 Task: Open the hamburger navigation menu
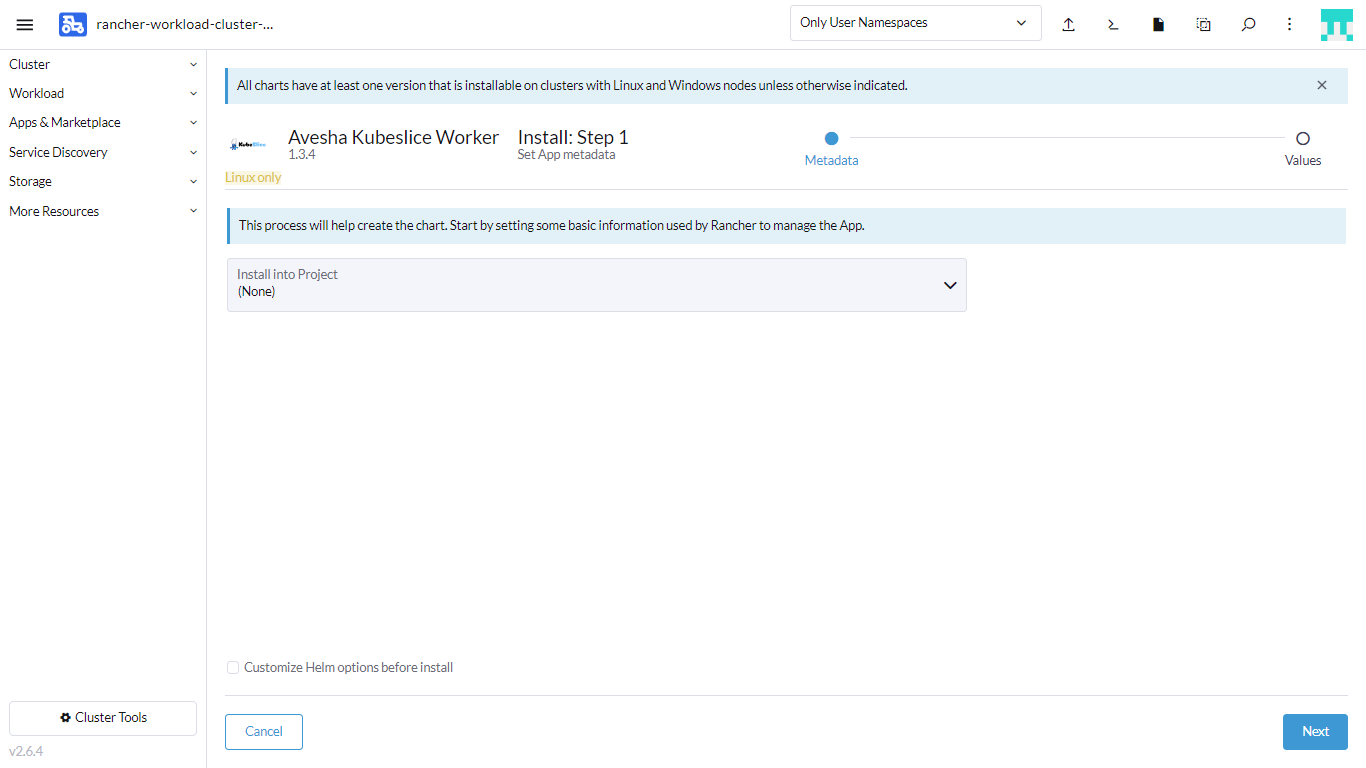click(25, 25)
